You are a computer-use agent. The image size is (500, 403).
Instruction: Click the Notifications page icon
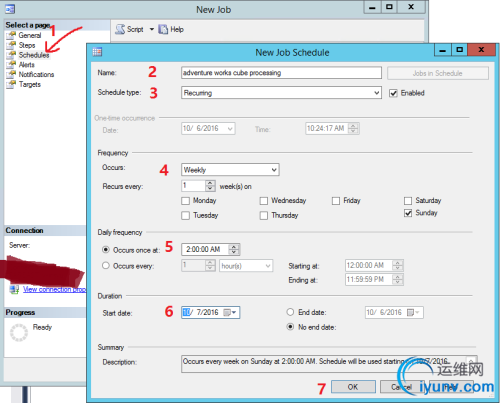click(x=11, y=74)
